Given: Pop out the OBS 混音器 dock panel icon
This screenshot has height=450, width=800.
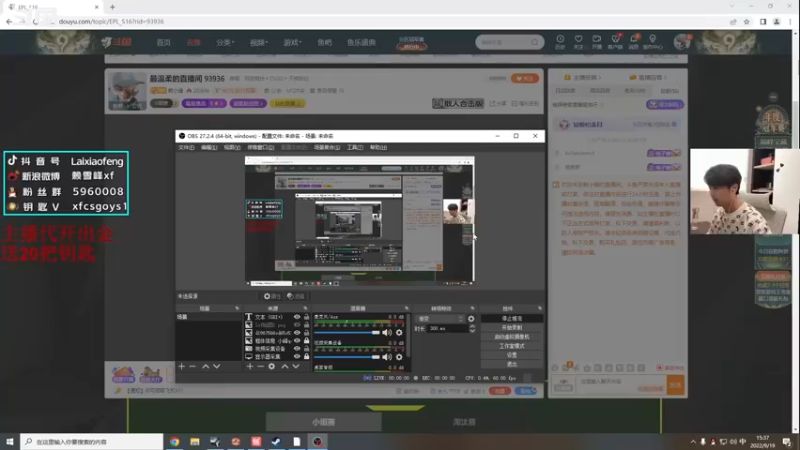Looking at the screenshot, I should (406, 308).
